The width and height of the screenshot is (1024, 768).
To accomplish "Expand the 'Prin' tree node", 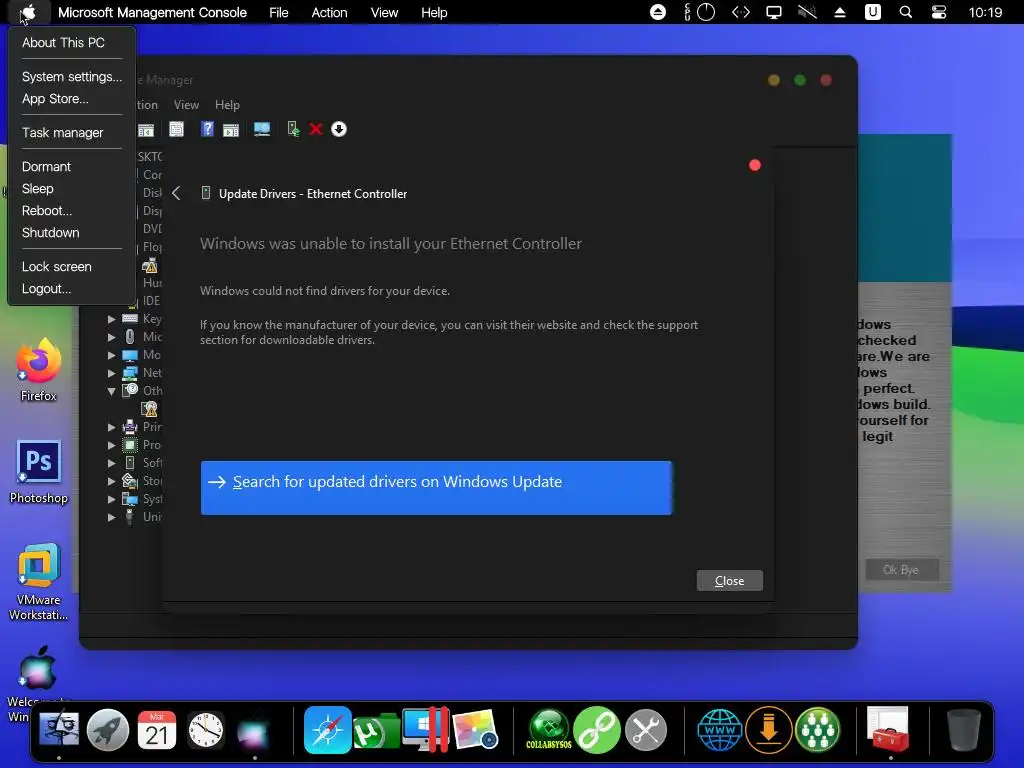I will coord(112,427).
